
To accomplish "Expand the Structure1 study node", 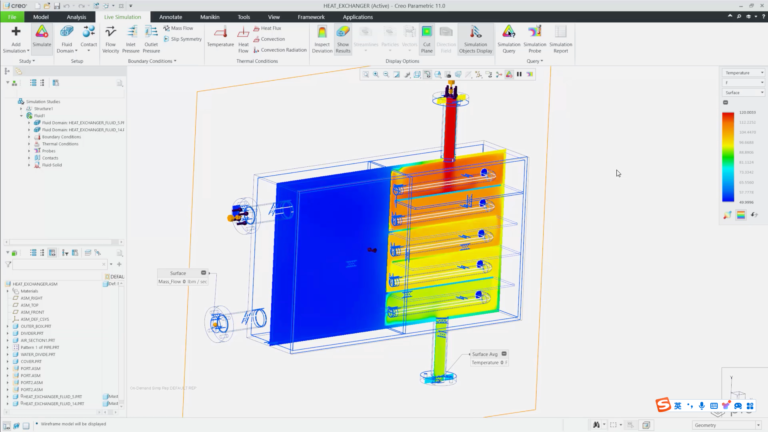I will pyautogui.click(x=21, y=109).
